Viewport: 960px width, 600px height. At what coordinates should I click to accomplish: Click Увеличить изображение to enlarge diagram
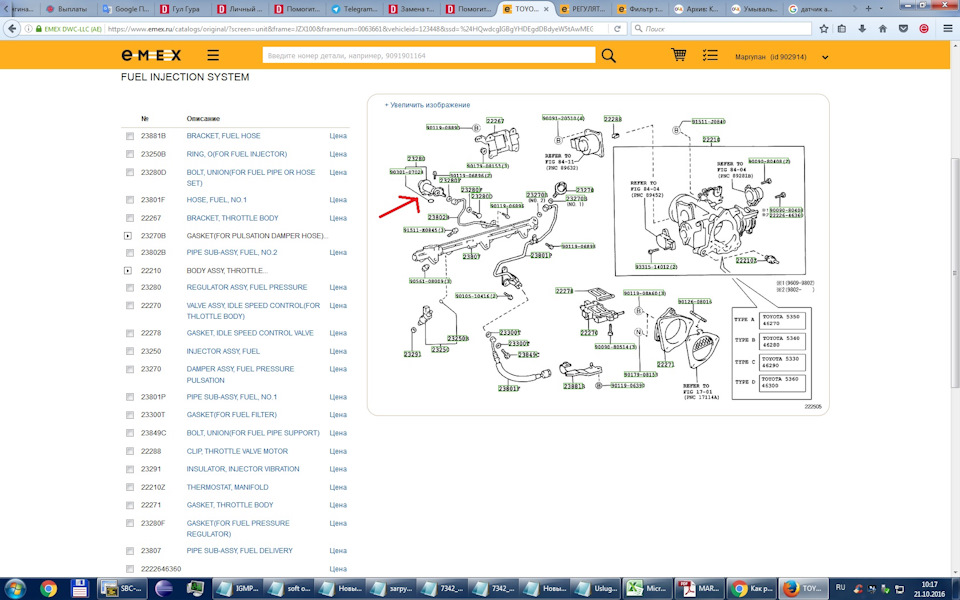click(428, 105)
